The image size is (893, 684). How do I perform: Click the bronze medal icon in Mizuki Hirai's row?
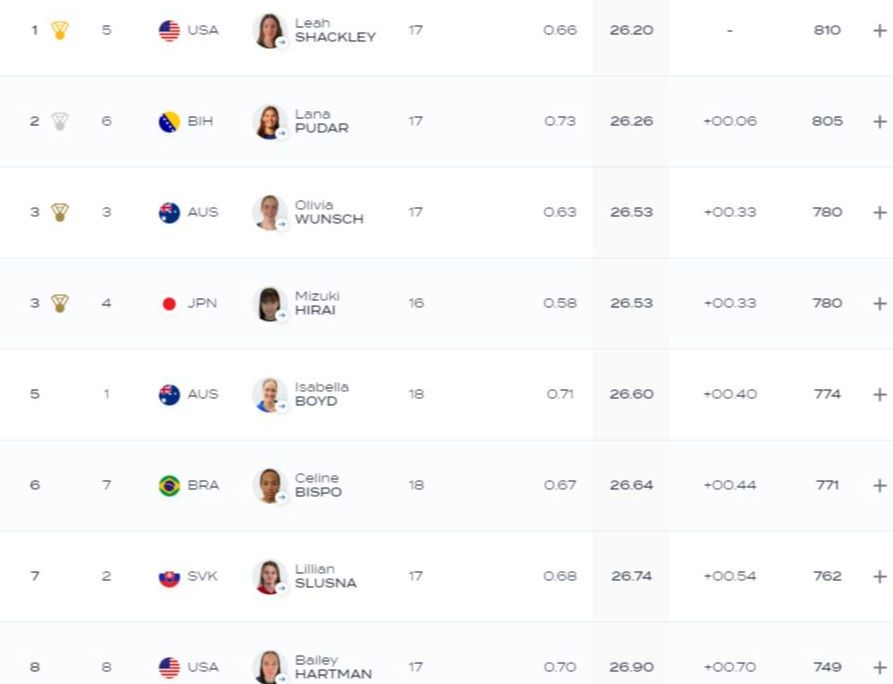(x=60, y=303)
